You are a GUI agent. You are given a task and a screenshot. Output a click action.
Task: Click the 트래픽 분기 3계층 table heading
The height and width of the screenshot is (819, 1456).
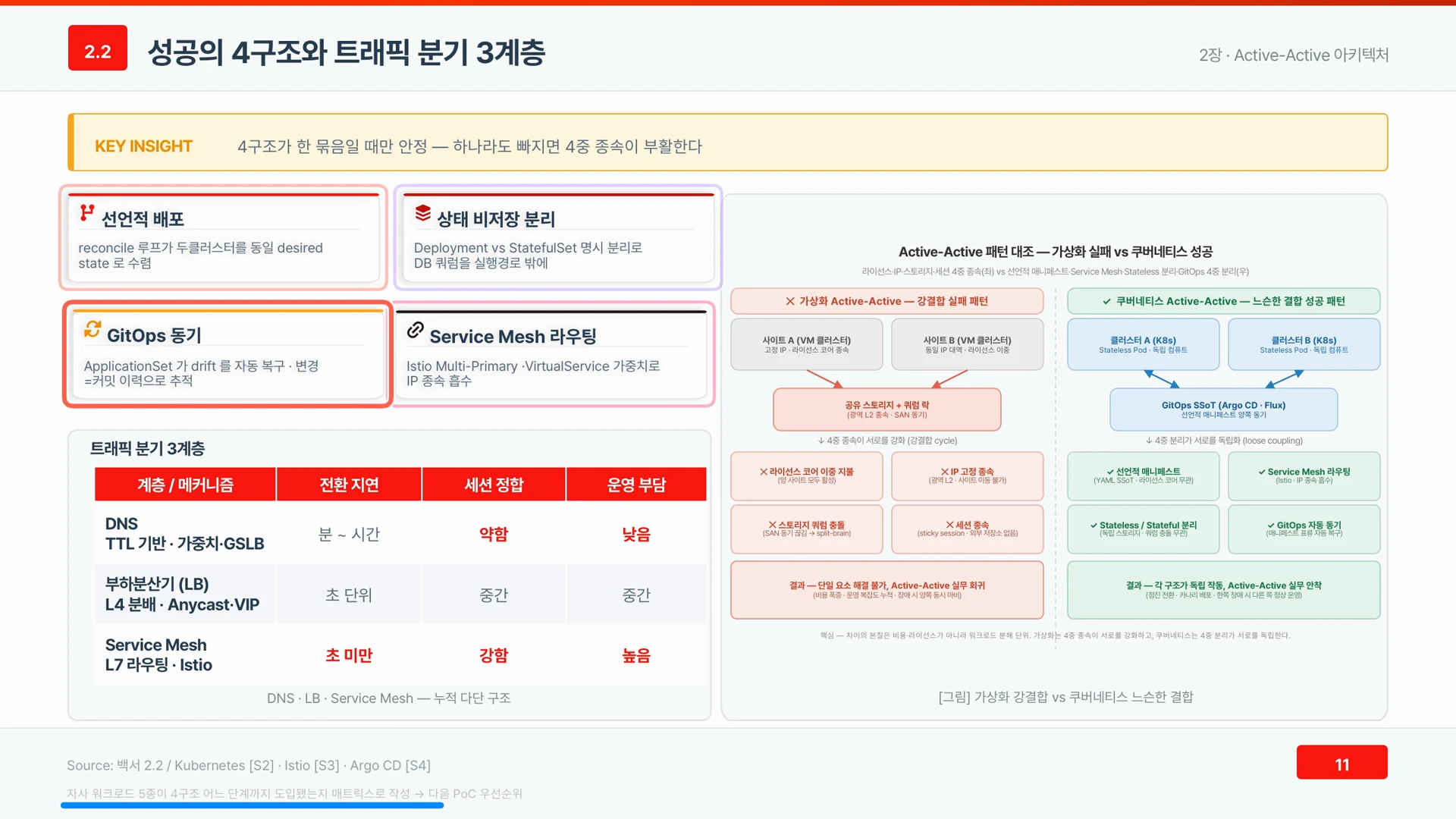coord(147,449)
